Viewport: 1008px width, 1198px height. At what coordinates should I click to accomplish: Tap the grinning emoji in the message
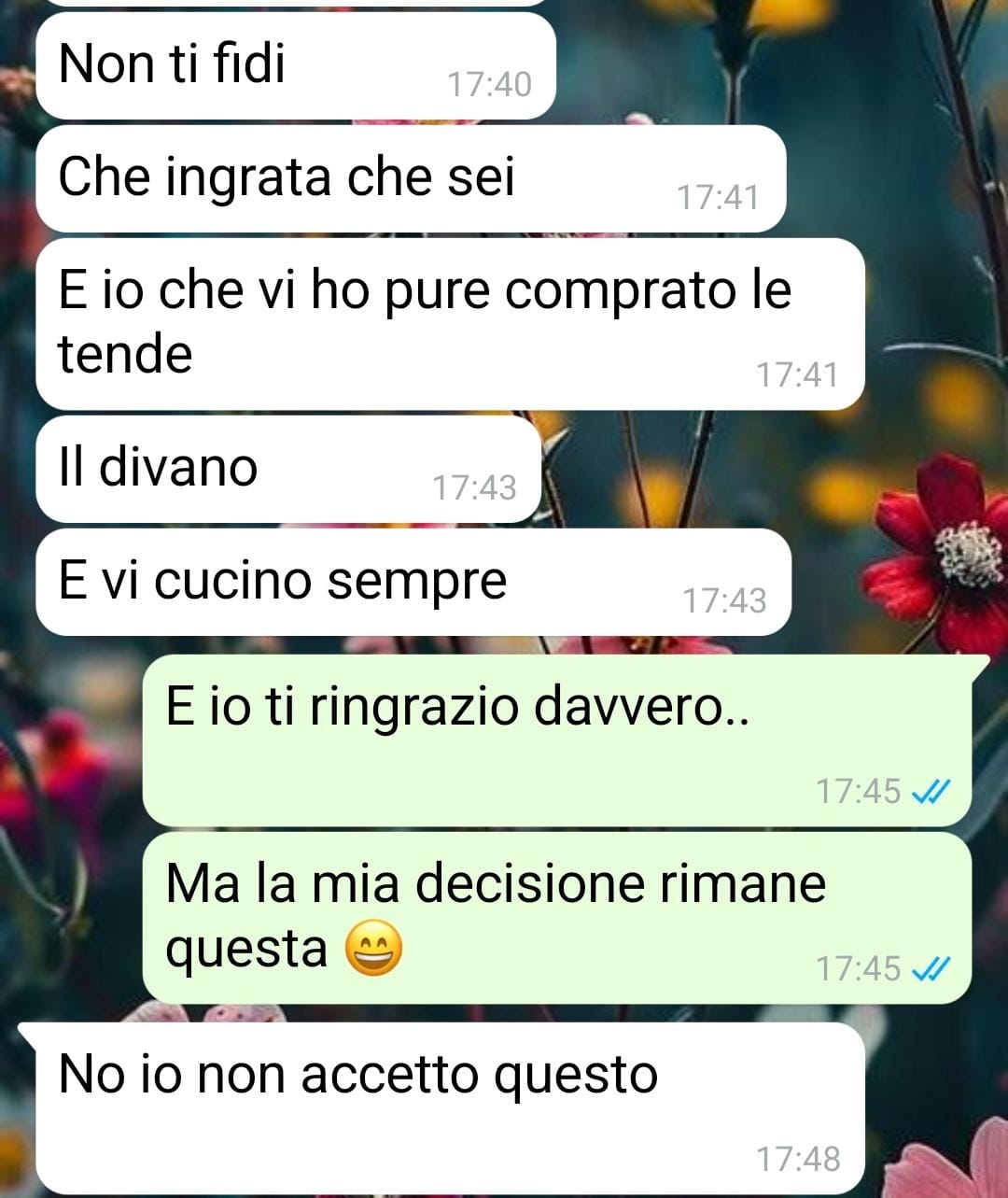[x=373, y=949]
